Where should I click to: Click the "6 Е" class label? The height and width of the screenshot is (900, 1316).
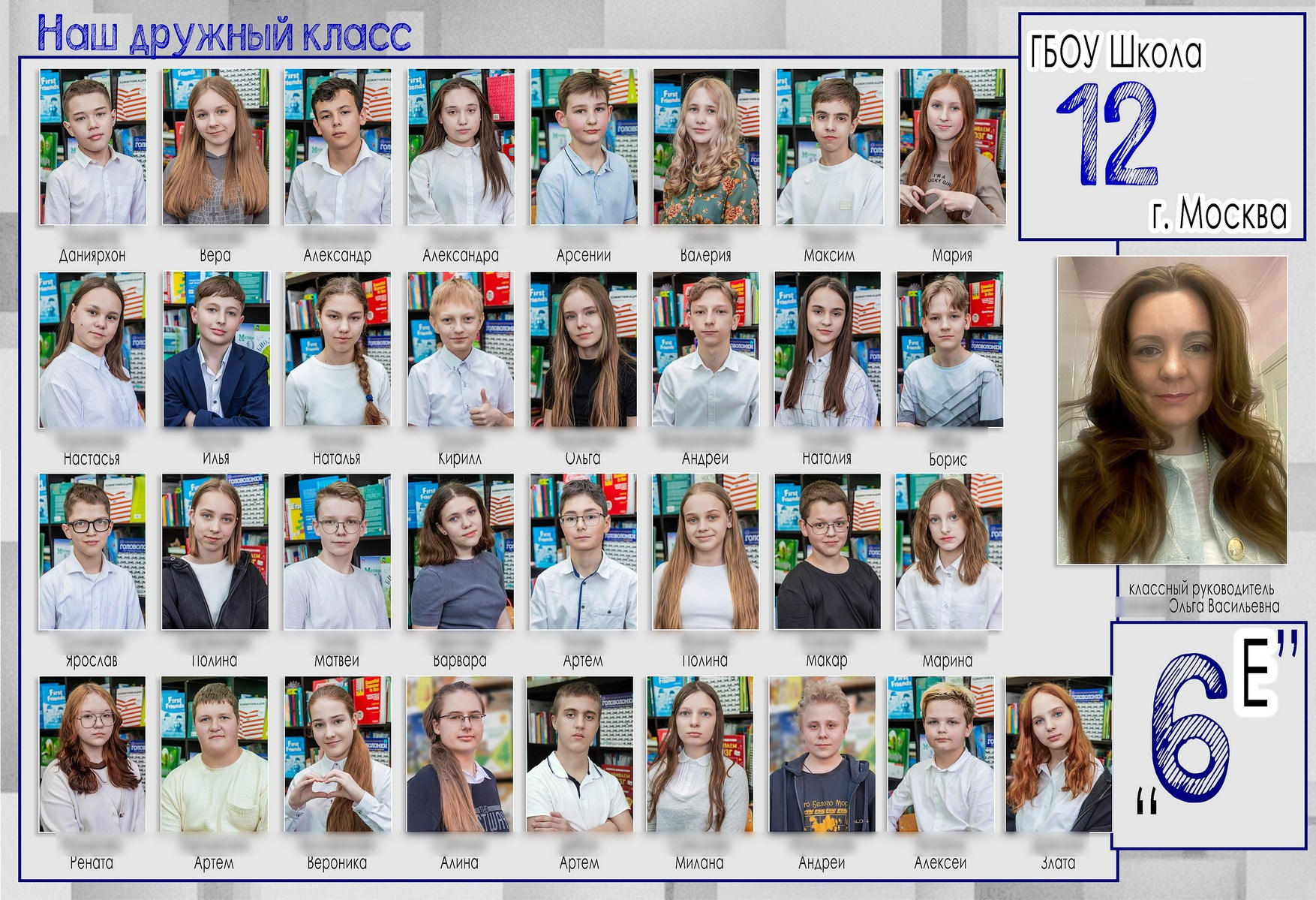click(1208, 732)
